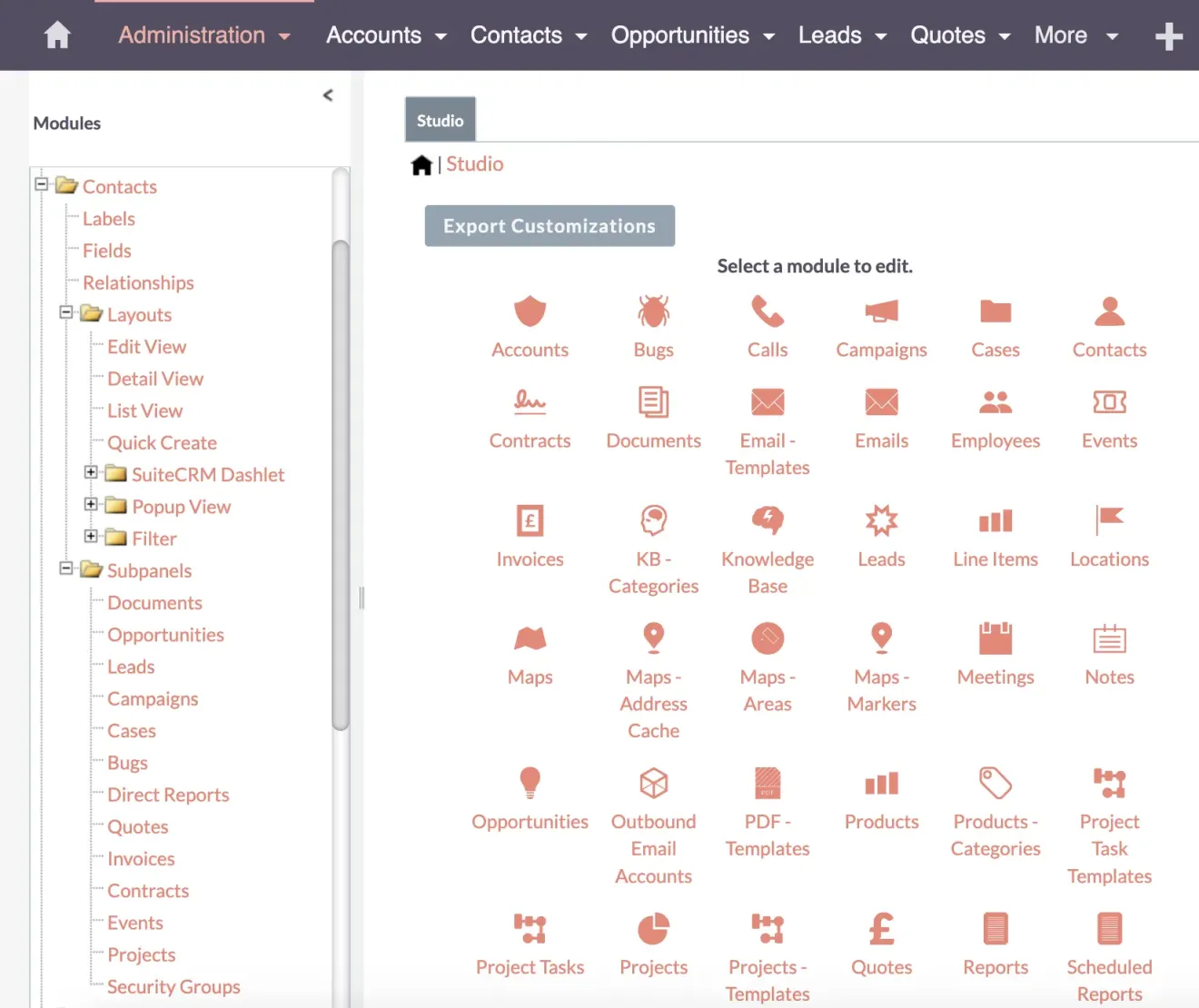
Task: Select the Meetings calendar icon
Action: (x=995, y=638)
